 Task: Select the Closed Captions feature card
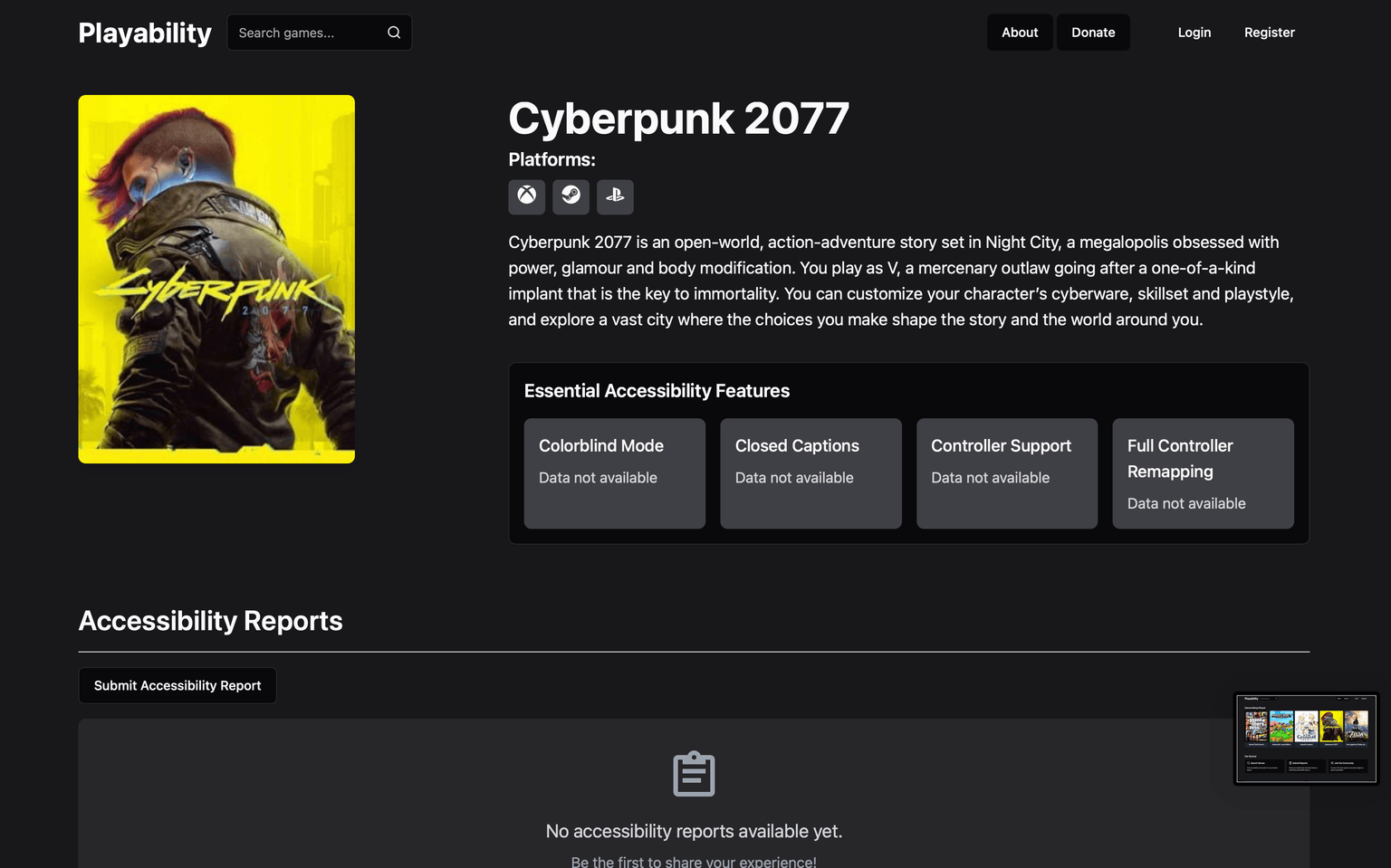click(x=811, y=473)
